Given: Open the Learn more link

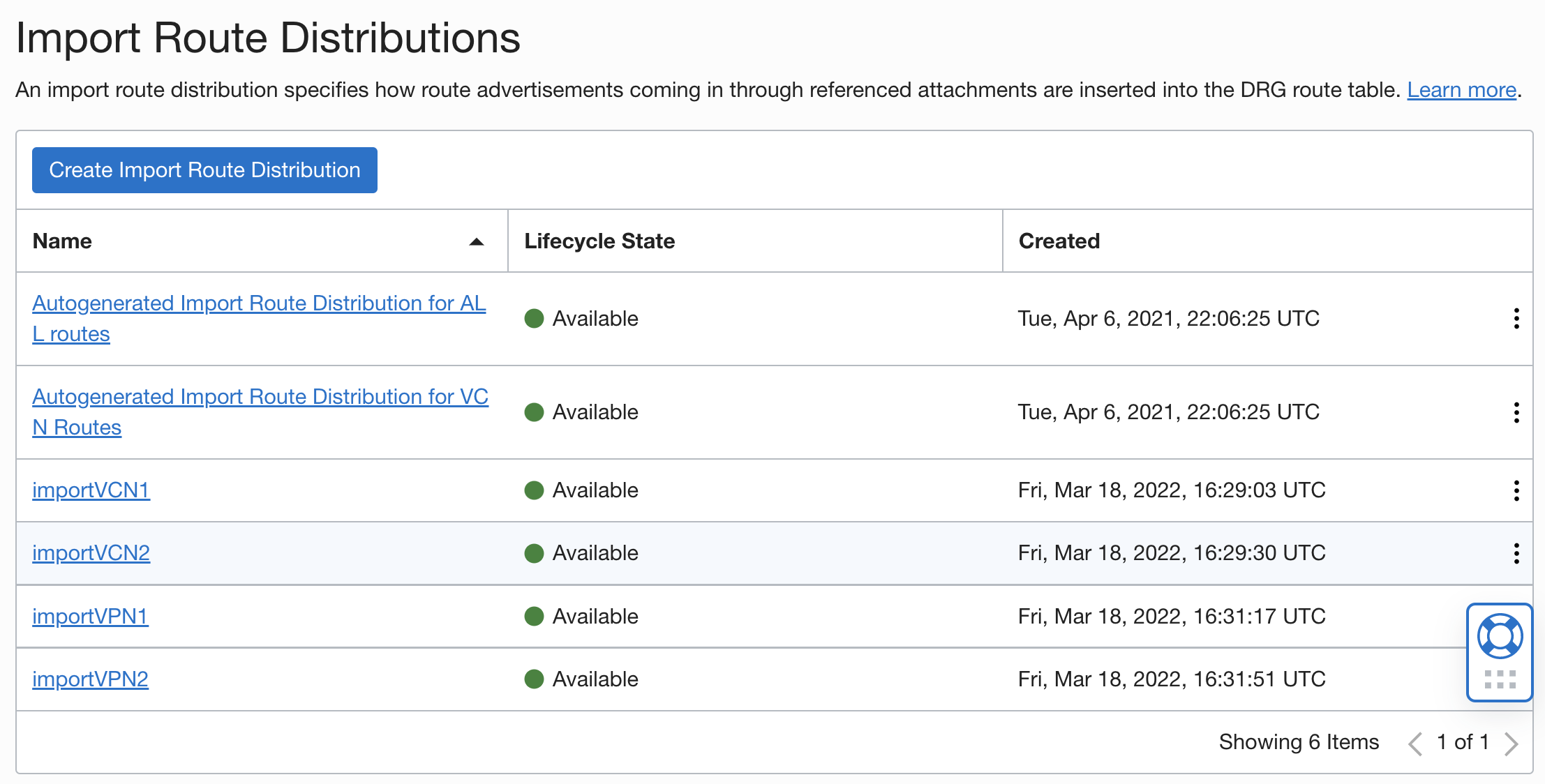Looking at the screenshot, I should point(1461,90).
